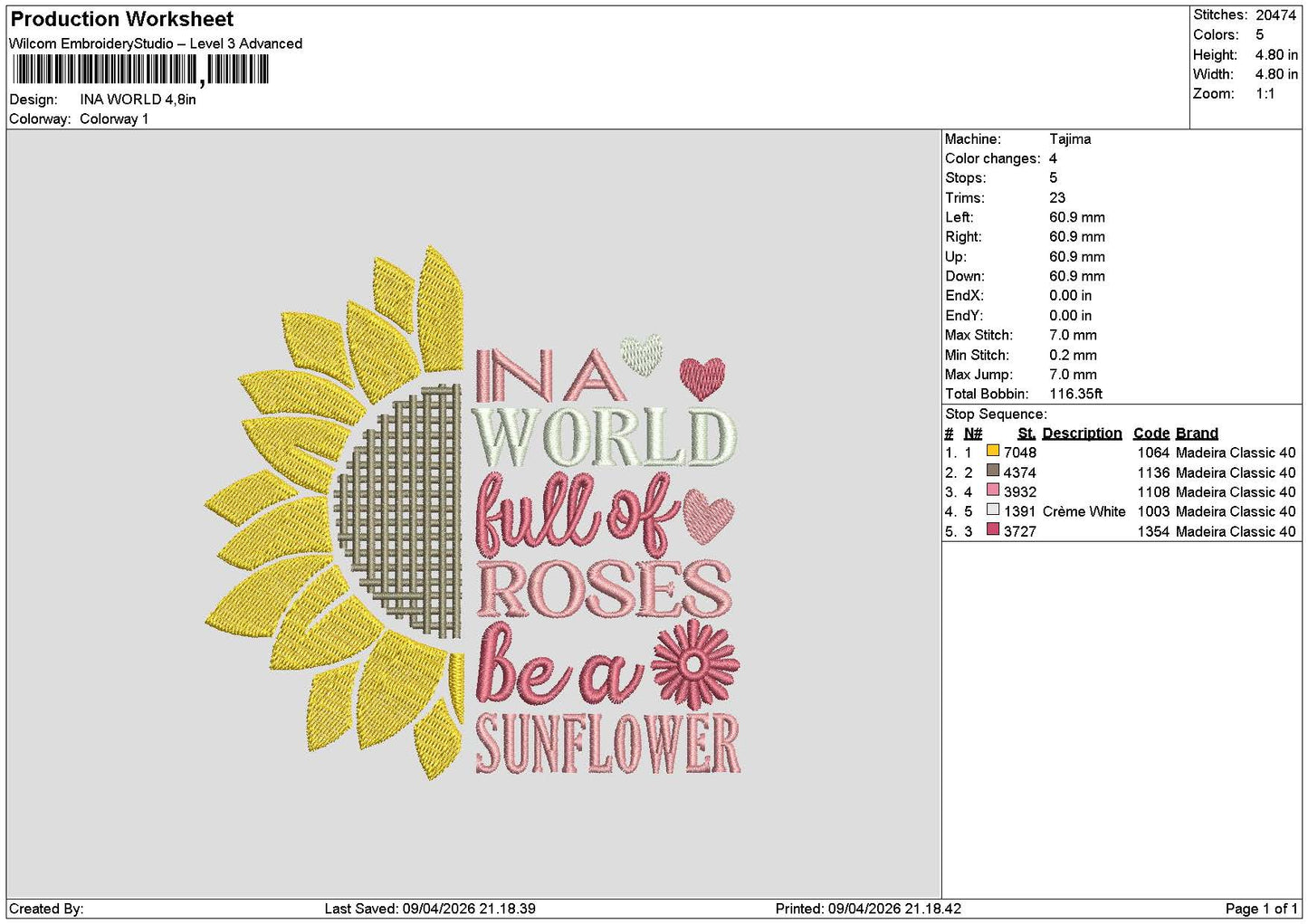Click the Color changes value 4
Image resolution: width=1308 pixels, height=924 pixels.
pyautogui.click(x=1053, y=158)
